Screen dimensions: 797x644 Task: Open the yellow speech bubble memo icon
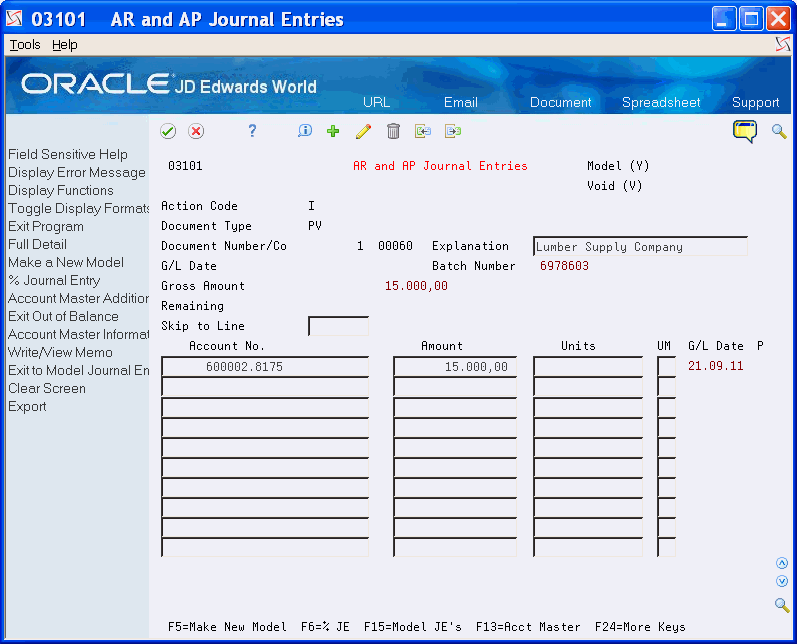click(x=745, y=131)
